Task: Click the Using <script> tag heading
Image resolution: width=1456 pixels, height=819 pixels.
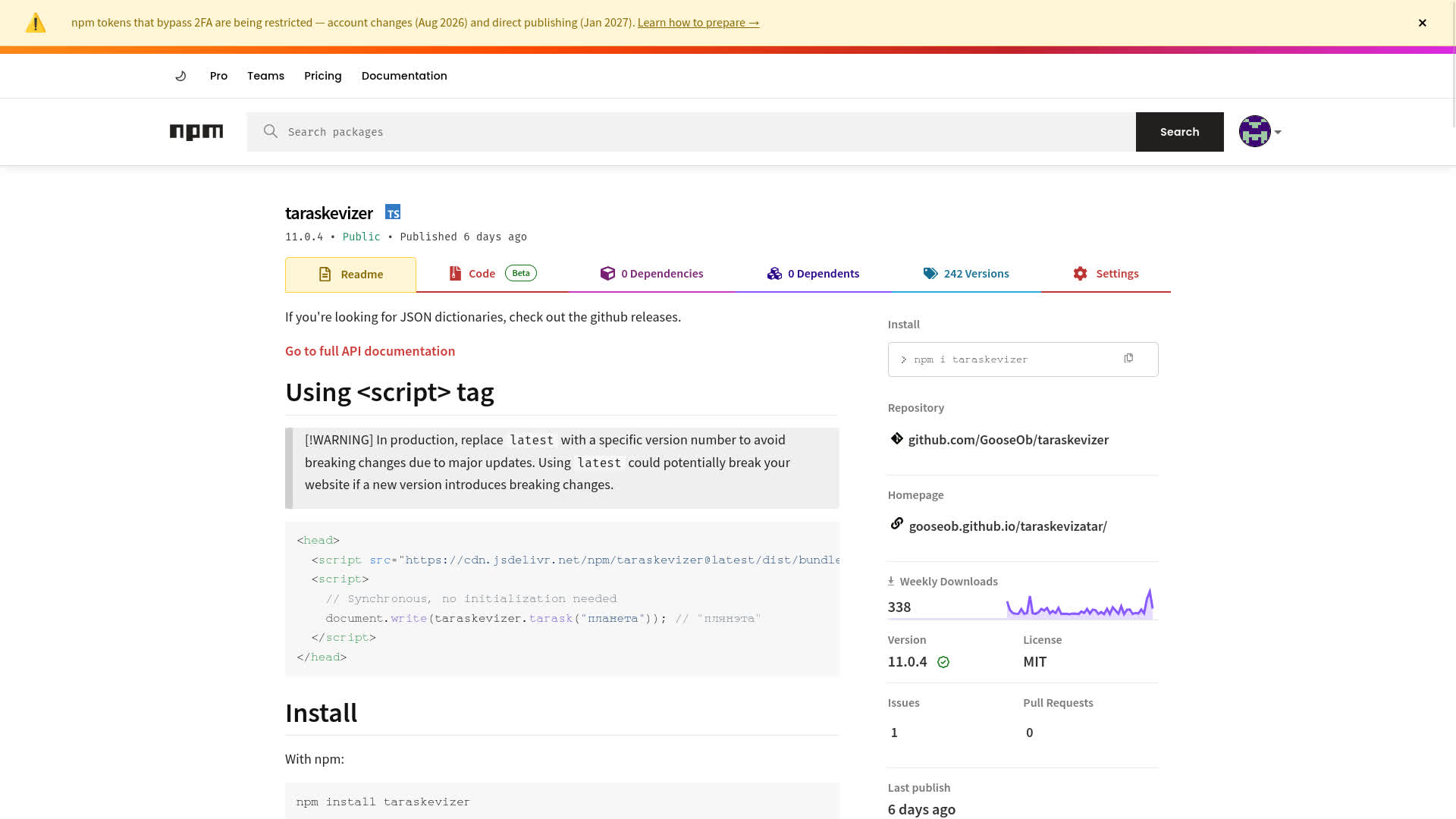Action: point(389,392)
